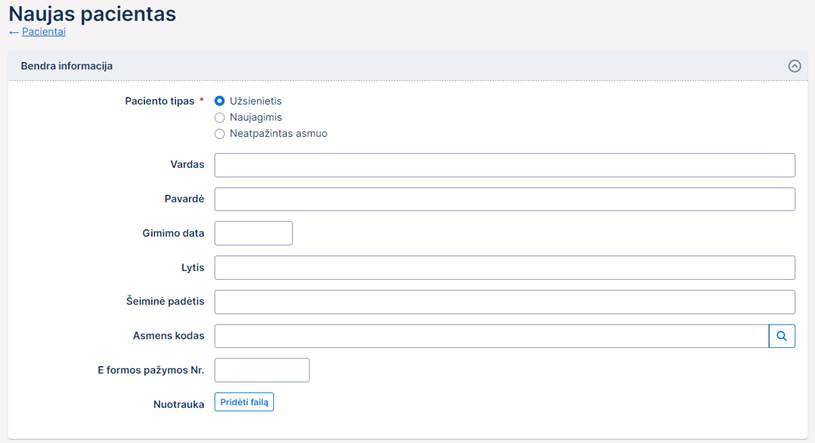This screenshot has height=443, width=815.
Task: Click the Asmens kodas input box
Action: tap(490, 336)
